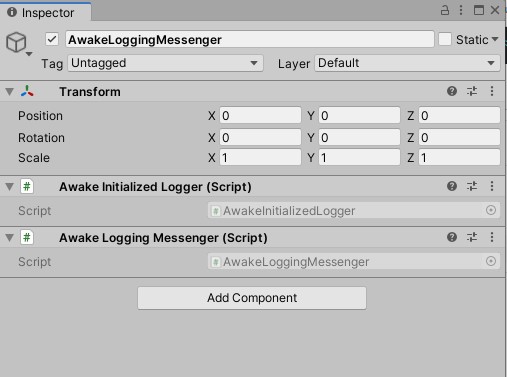This screenshot has height=377, width=507.
Task: Click Scale Z field
Action: [x=459, y=157]
